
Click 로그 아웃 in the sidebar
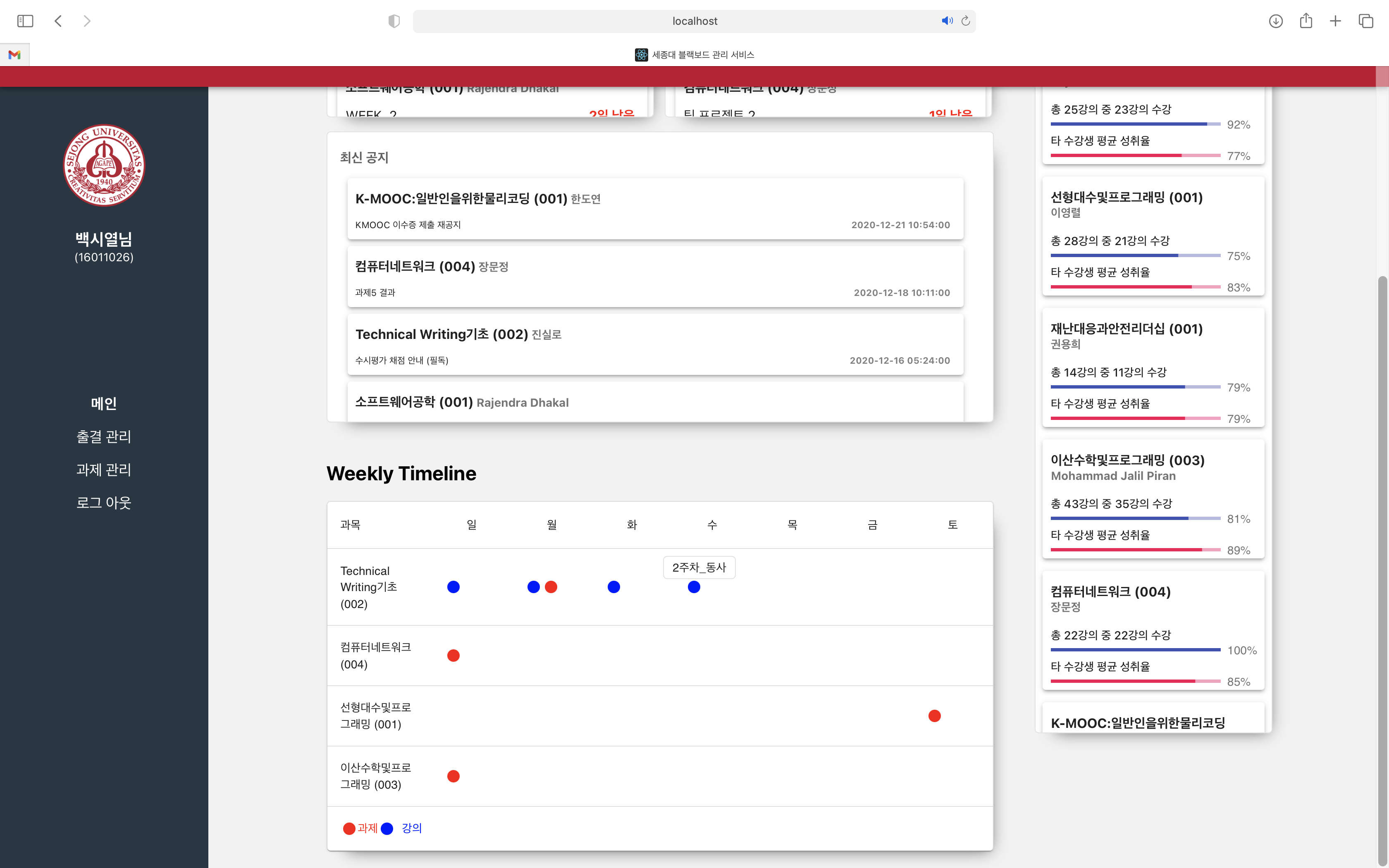coord(104,503)
